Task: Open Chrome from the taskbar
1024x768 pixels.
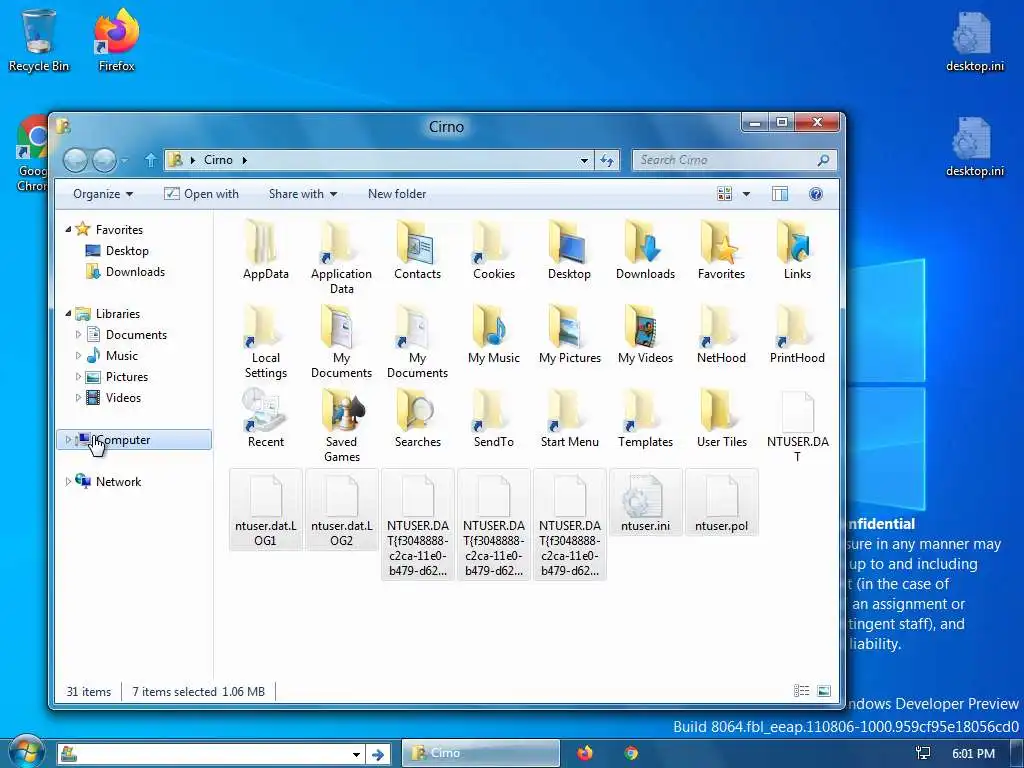Action: (631, 753)
